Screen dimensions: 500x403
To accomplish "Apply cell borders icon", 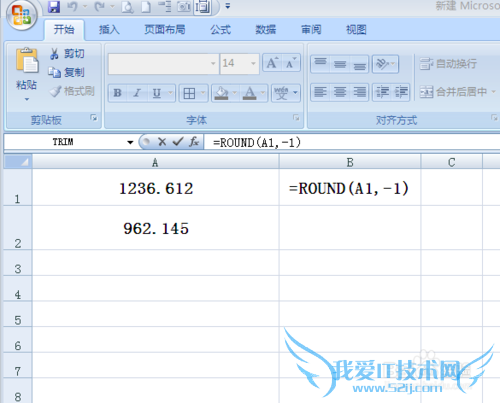I will coord(189,93).
